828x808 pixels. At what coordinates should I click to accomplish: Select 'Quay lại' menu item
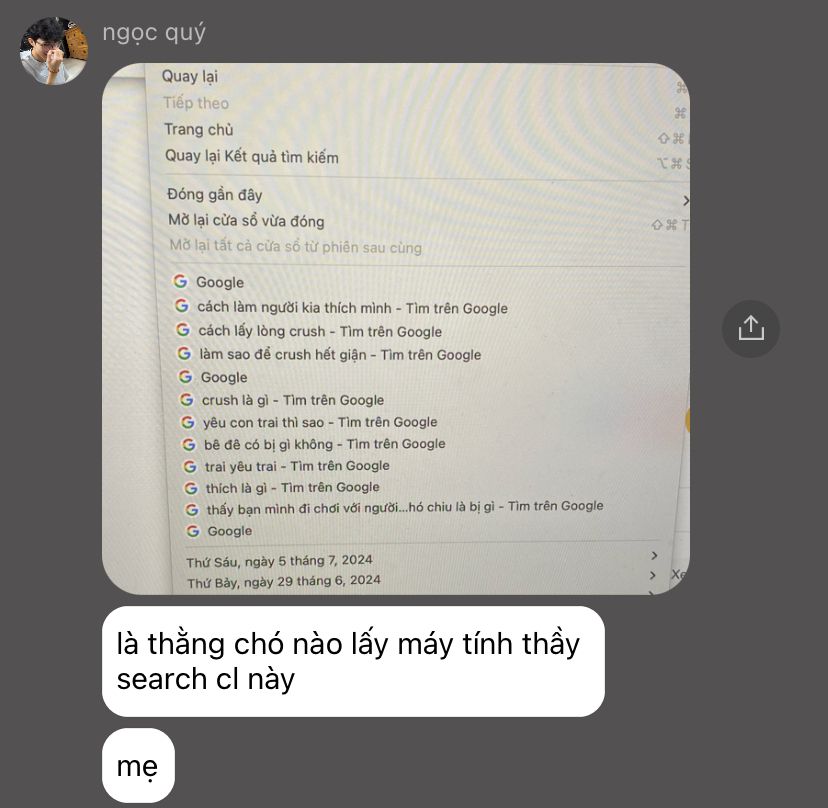click(190, 77)
